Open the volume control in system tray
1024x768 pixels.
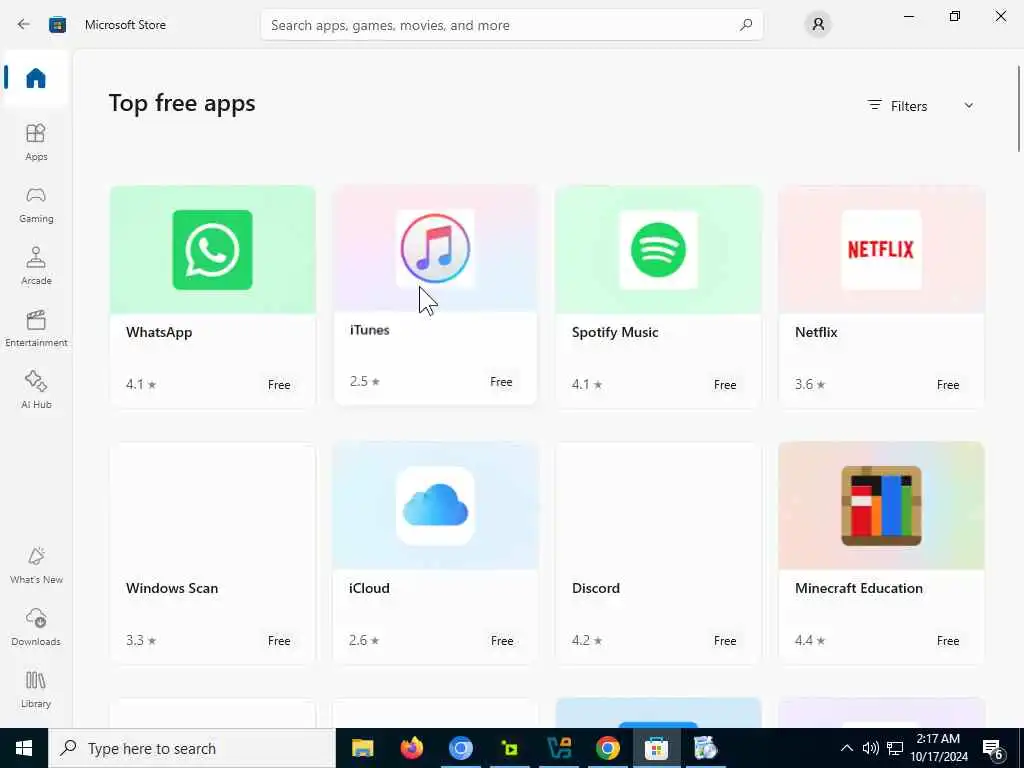(x=871, y=748)
